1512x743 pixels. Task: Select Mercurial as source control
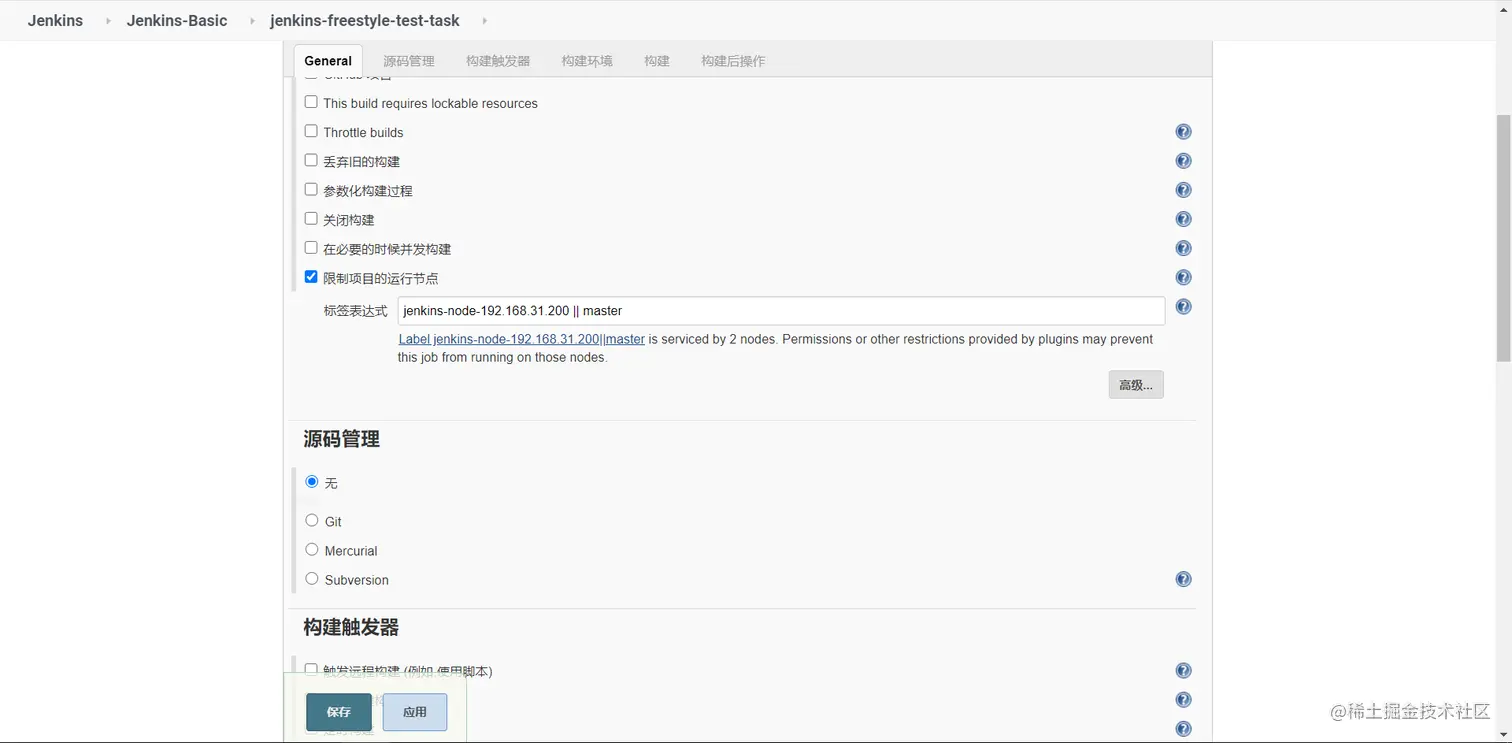(312, 550)
